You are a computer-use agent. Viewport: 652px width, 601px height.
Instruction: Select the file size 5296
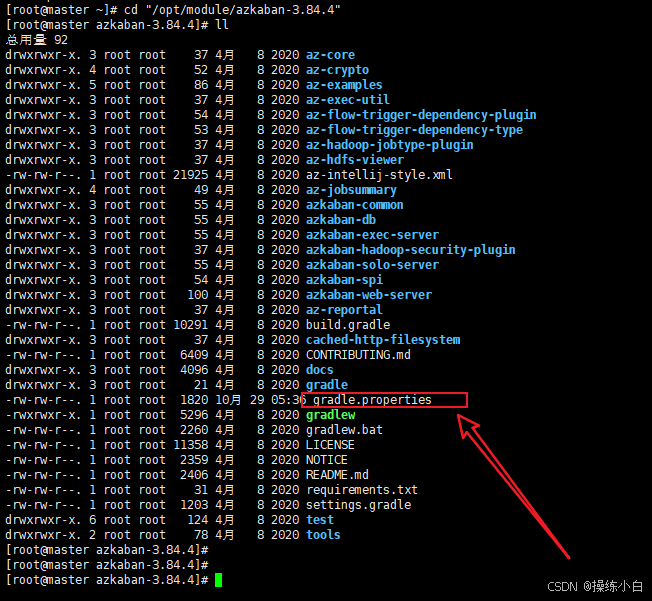194,415
